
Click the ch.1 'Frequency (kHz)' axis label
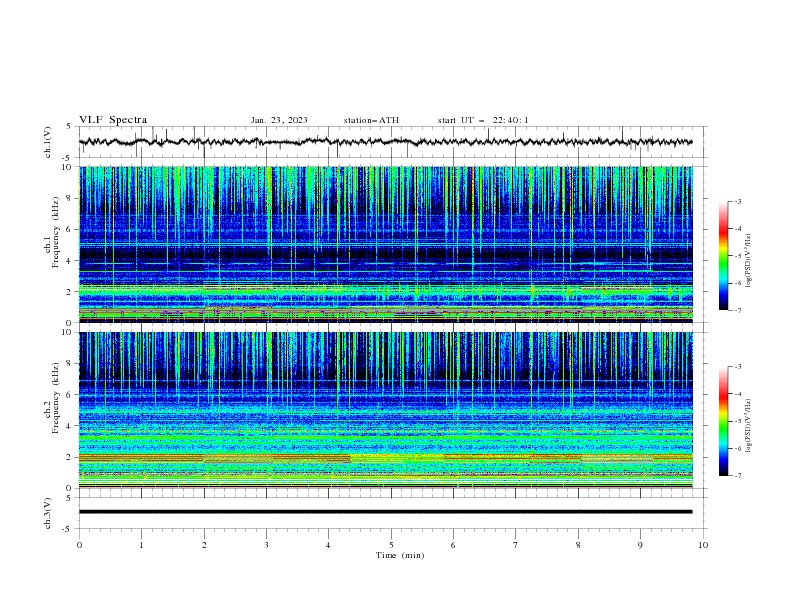[x=56, y=232]
